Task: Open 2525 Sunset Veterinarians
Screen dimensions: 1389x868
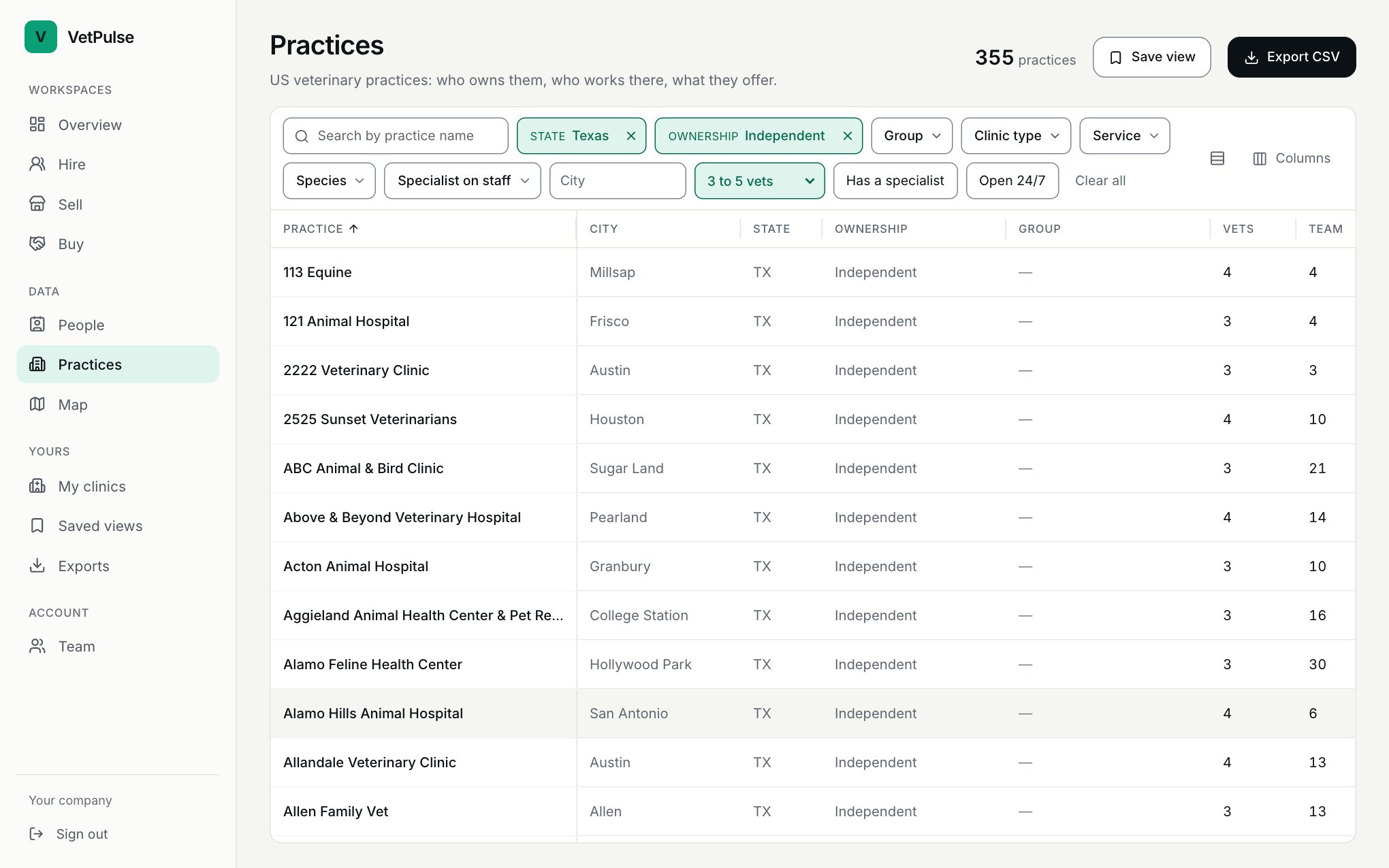Action: click(x=813, y=419)
